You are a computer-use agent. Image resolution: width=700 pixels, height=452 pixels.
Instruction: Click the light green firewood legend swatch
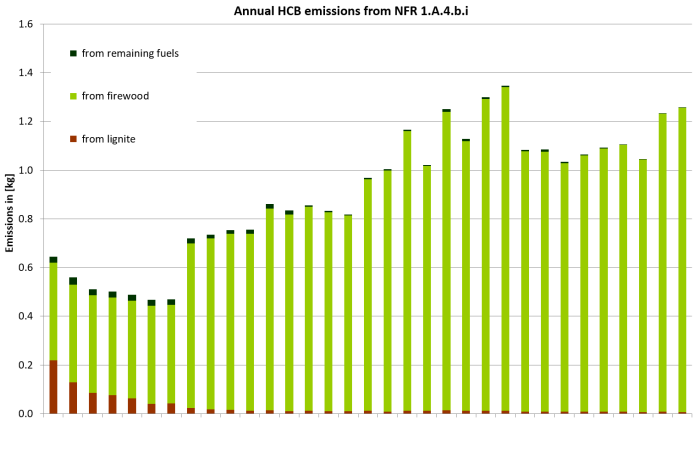click(73, 96)
